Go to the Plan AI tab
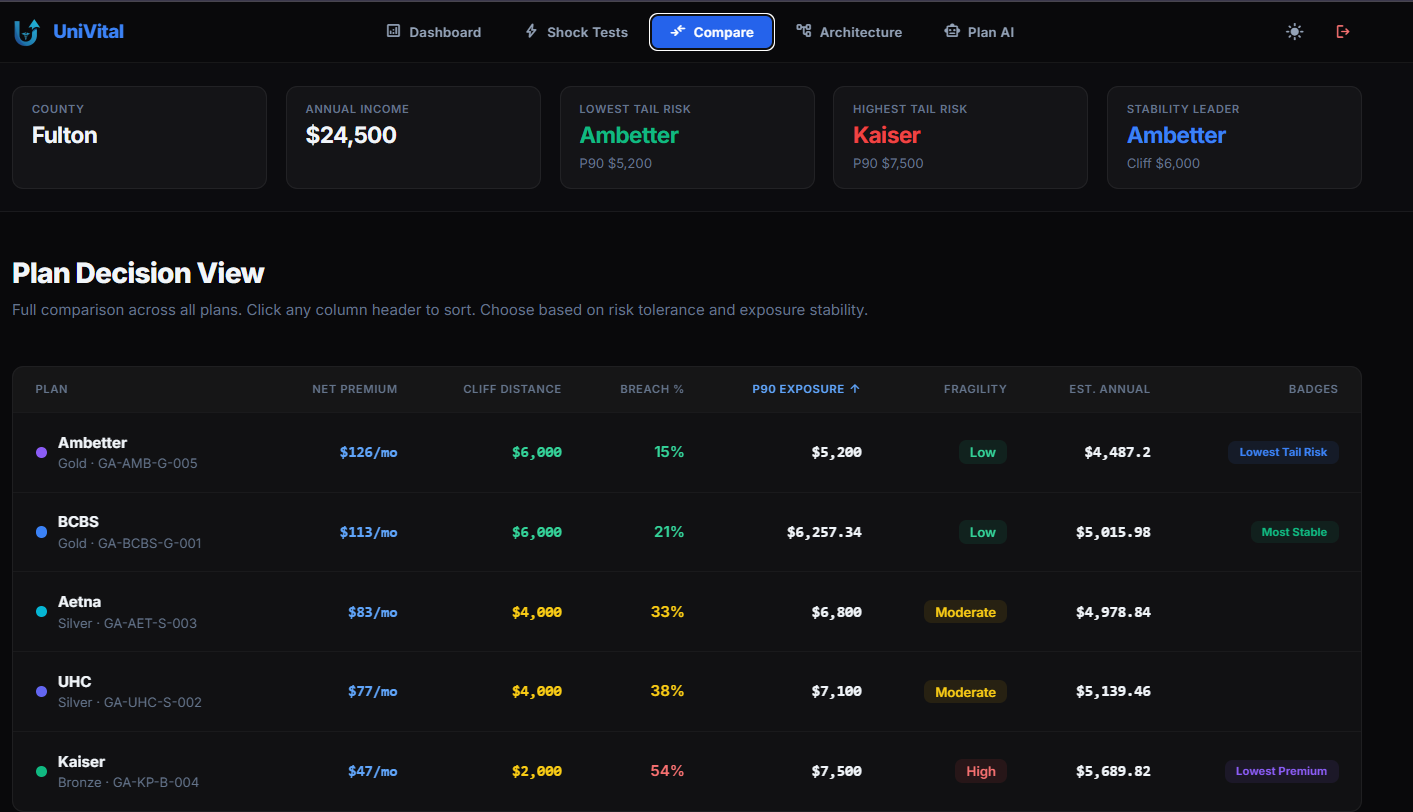Screen dimensions: 1413x812 tap(979, 32)
